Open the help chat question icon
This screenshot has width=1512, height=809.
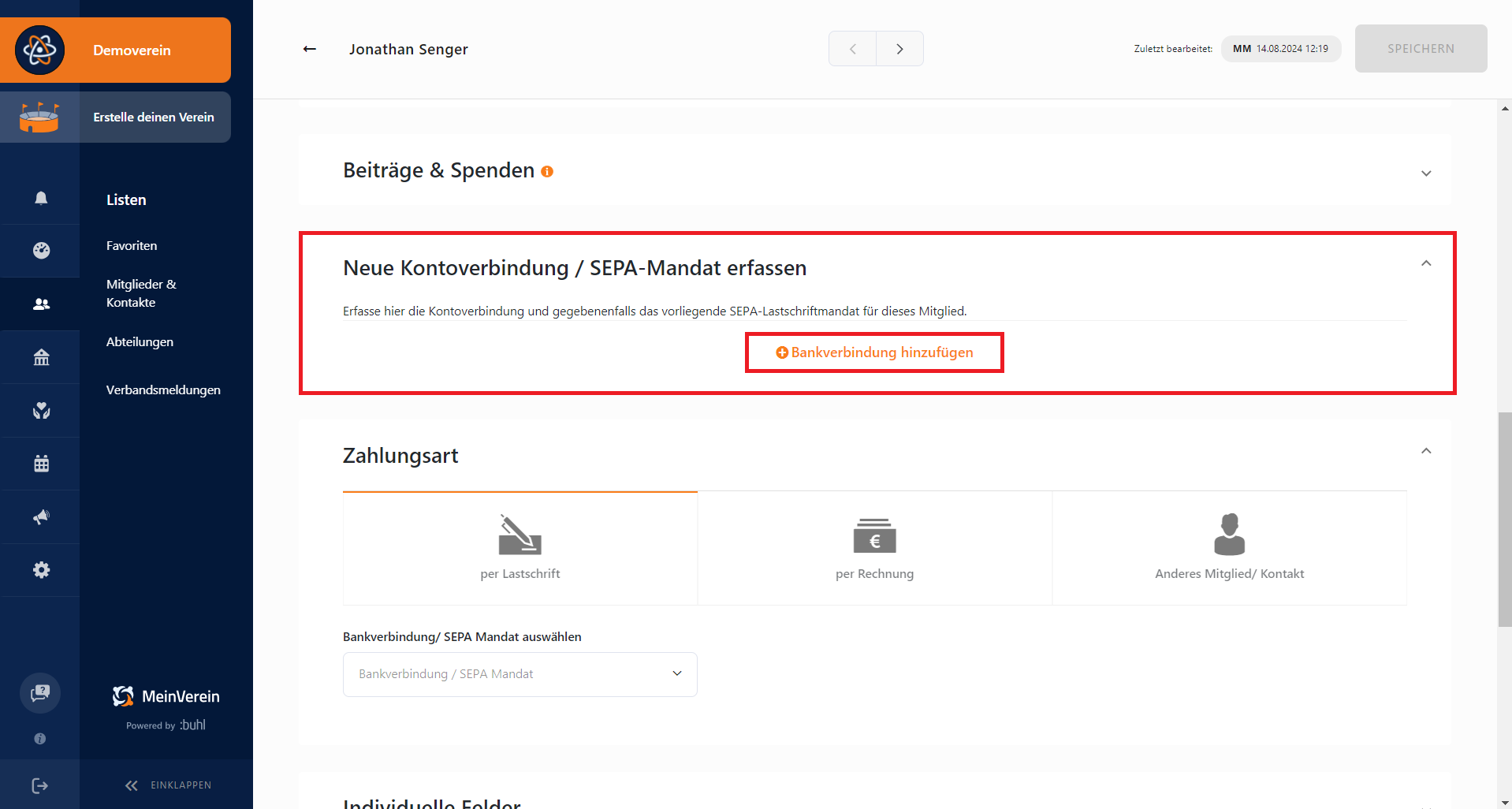pos(40,693)
